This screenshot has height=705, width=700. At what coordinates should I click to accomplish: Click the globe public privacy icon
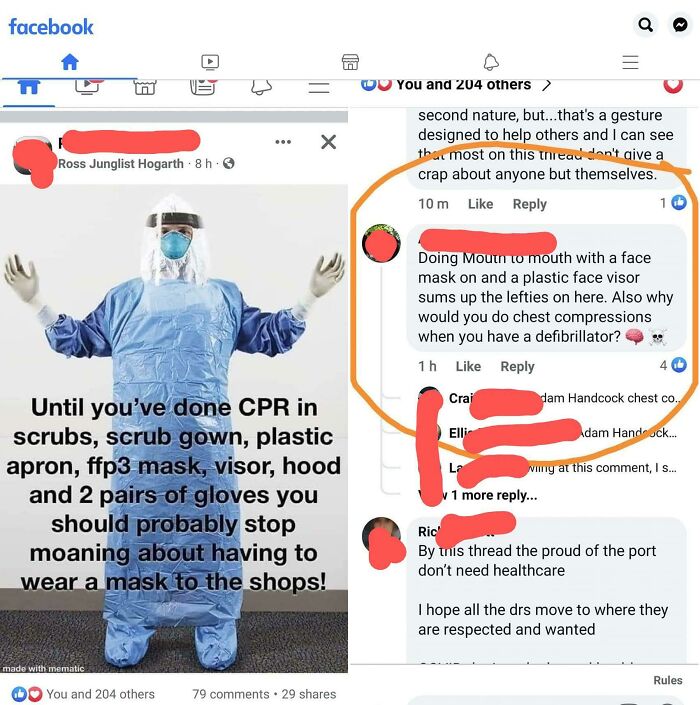point(228,163)
